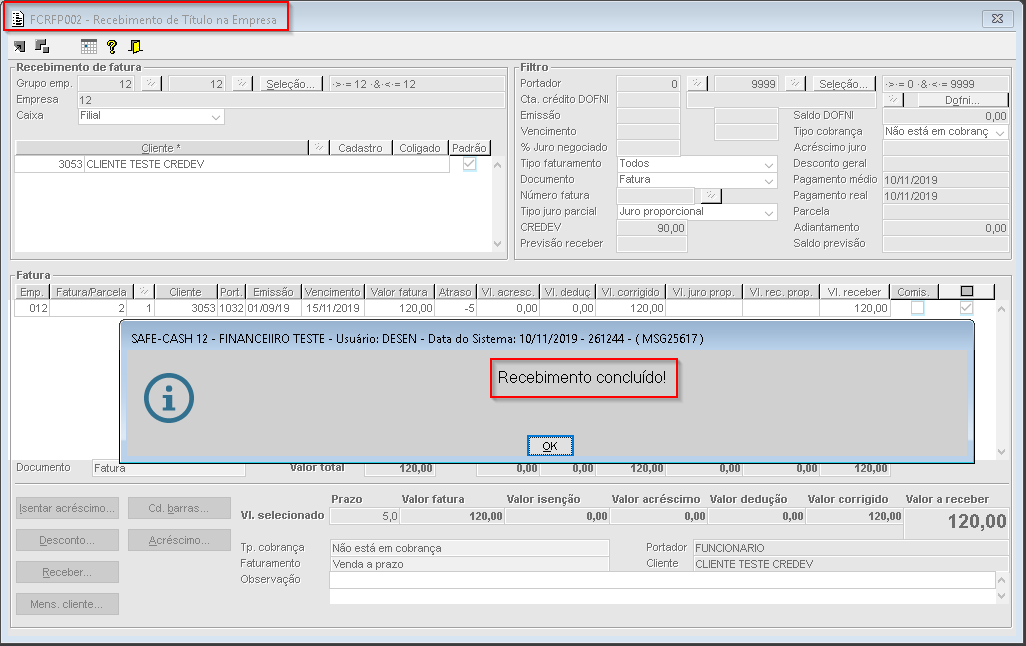This screenshot has width=1026, height=646.
Task: Toggle selection checkbox of invoice row 012
Action: (x=966, y=308)
